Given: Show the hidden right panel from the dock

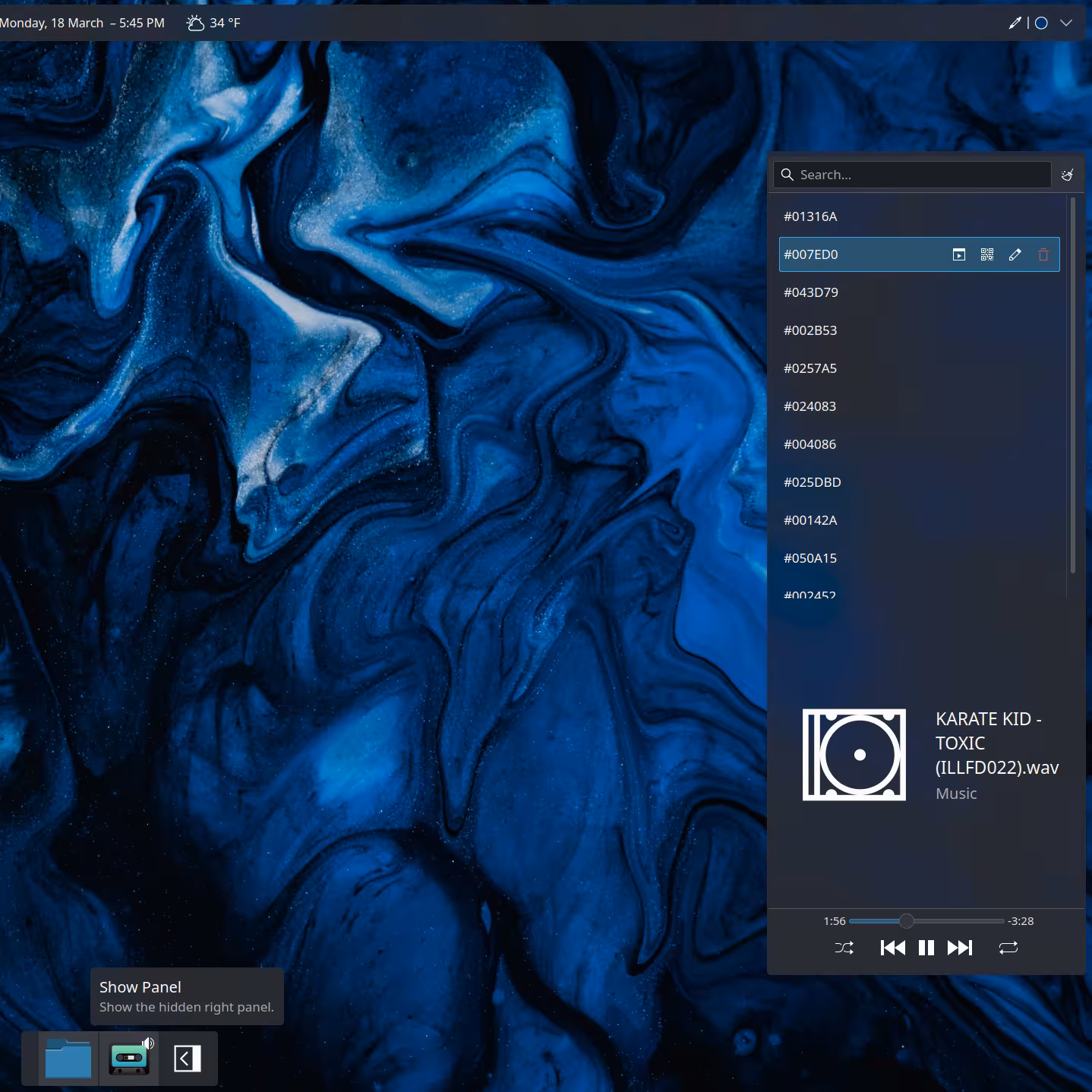Looking at the screenshot, I should tap(187, 1058).
